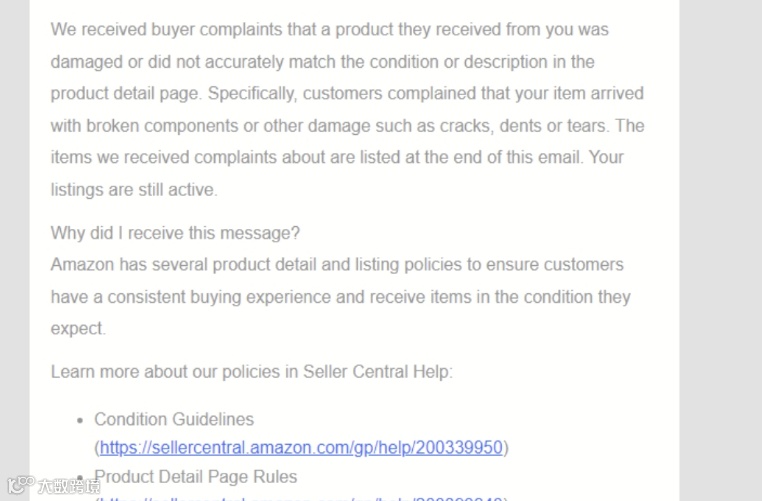This screenshot has height=501, width=762.
Task: Click the sentence "listings are still active."
Action: 134,190
